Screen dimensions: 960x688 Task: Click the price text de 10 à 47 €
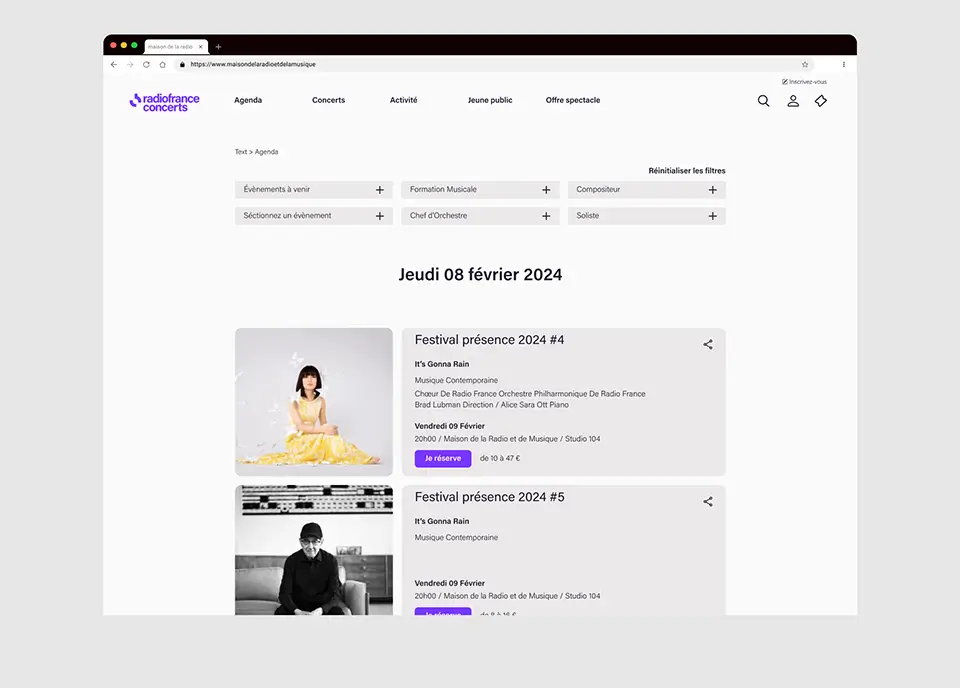(500, 458)
